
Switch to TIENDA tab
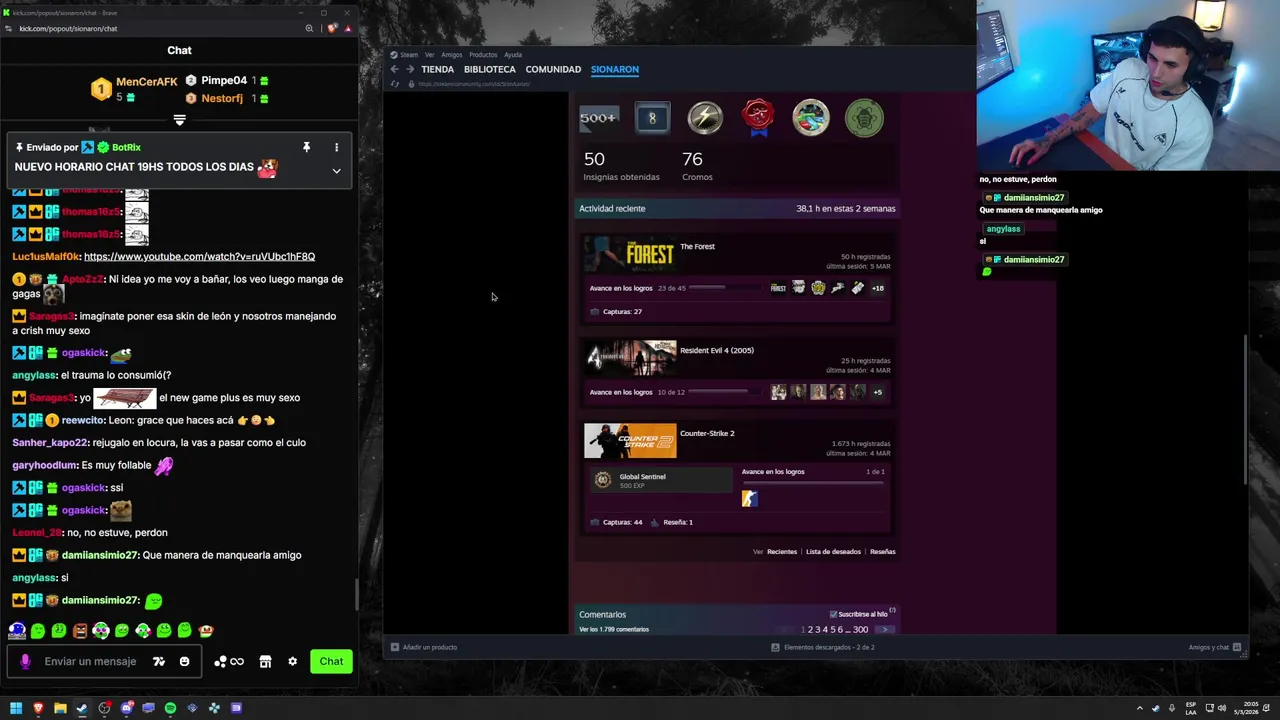click(438, 69)
